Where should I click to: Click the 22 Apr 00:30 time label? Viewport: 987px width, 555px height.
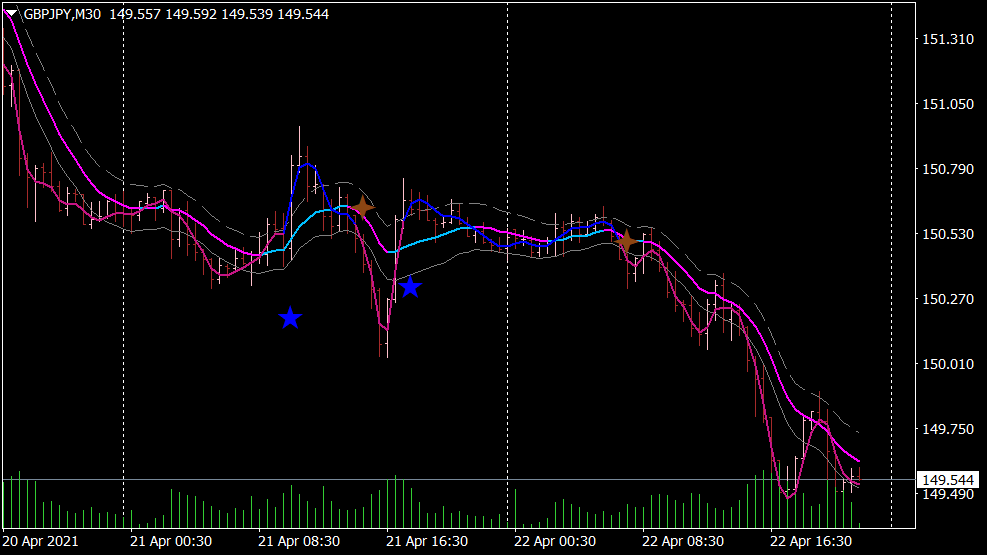[x=555, y=541]
